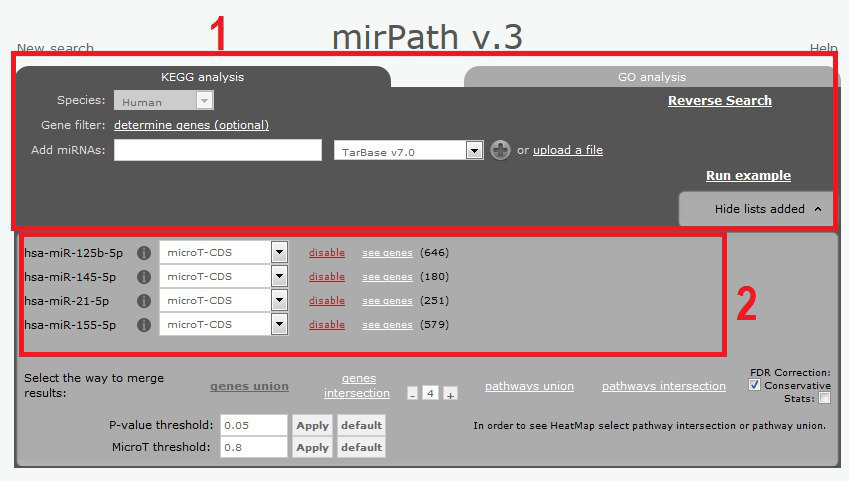Open the Reverse Search link
This screenshot has width=849, height=481.
pyautogui.click(x=719, y=100)
